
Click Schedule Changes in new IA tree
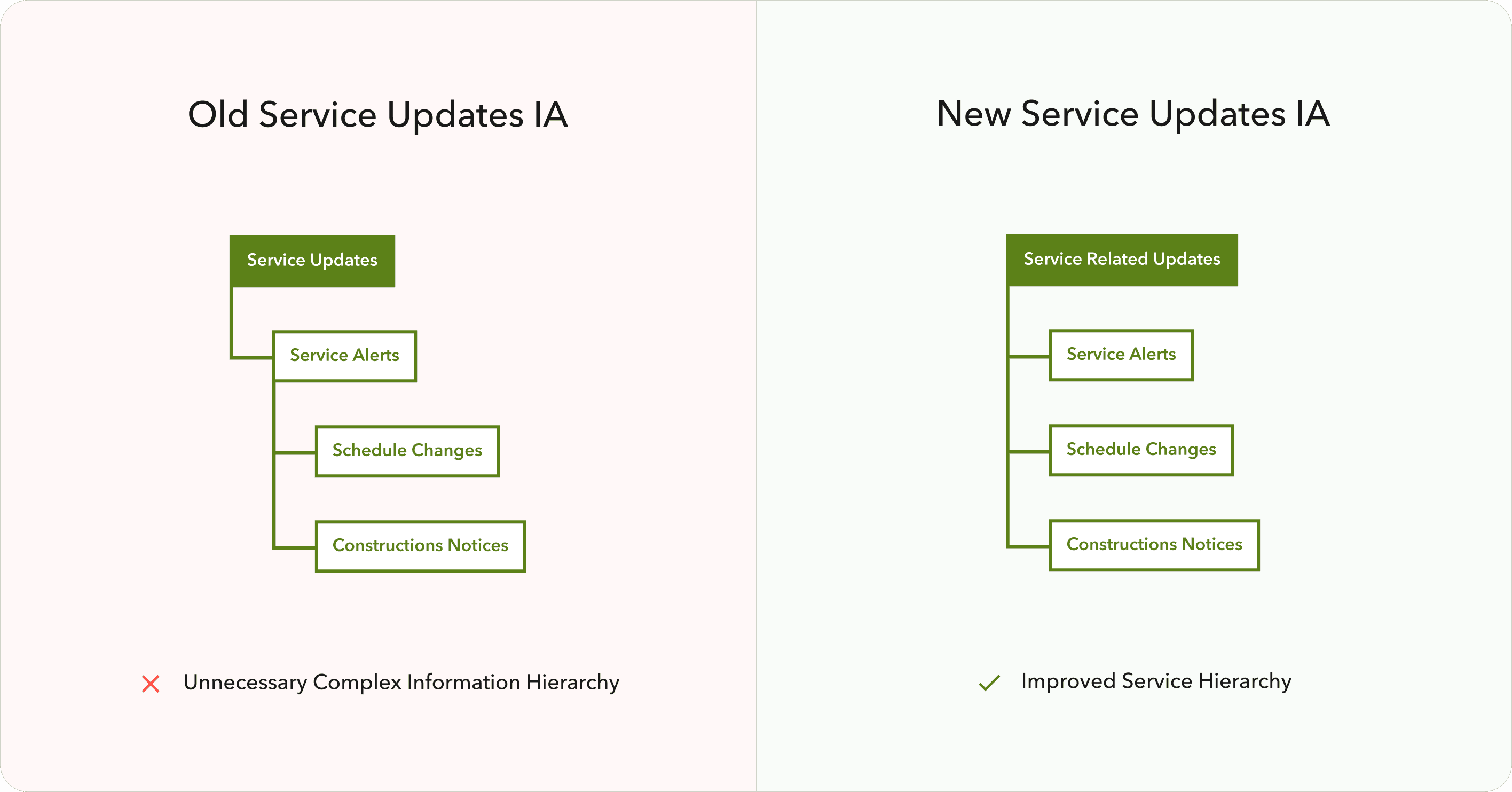point(1141,450)
